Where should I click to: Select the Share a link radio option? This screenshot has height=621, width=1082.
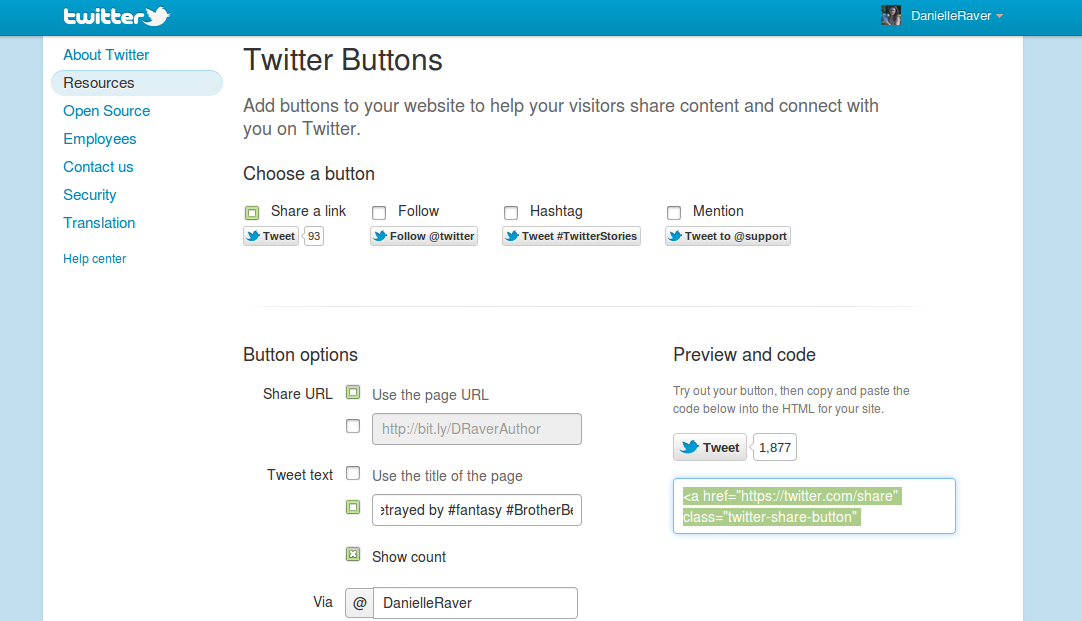(x=252, y=213)
